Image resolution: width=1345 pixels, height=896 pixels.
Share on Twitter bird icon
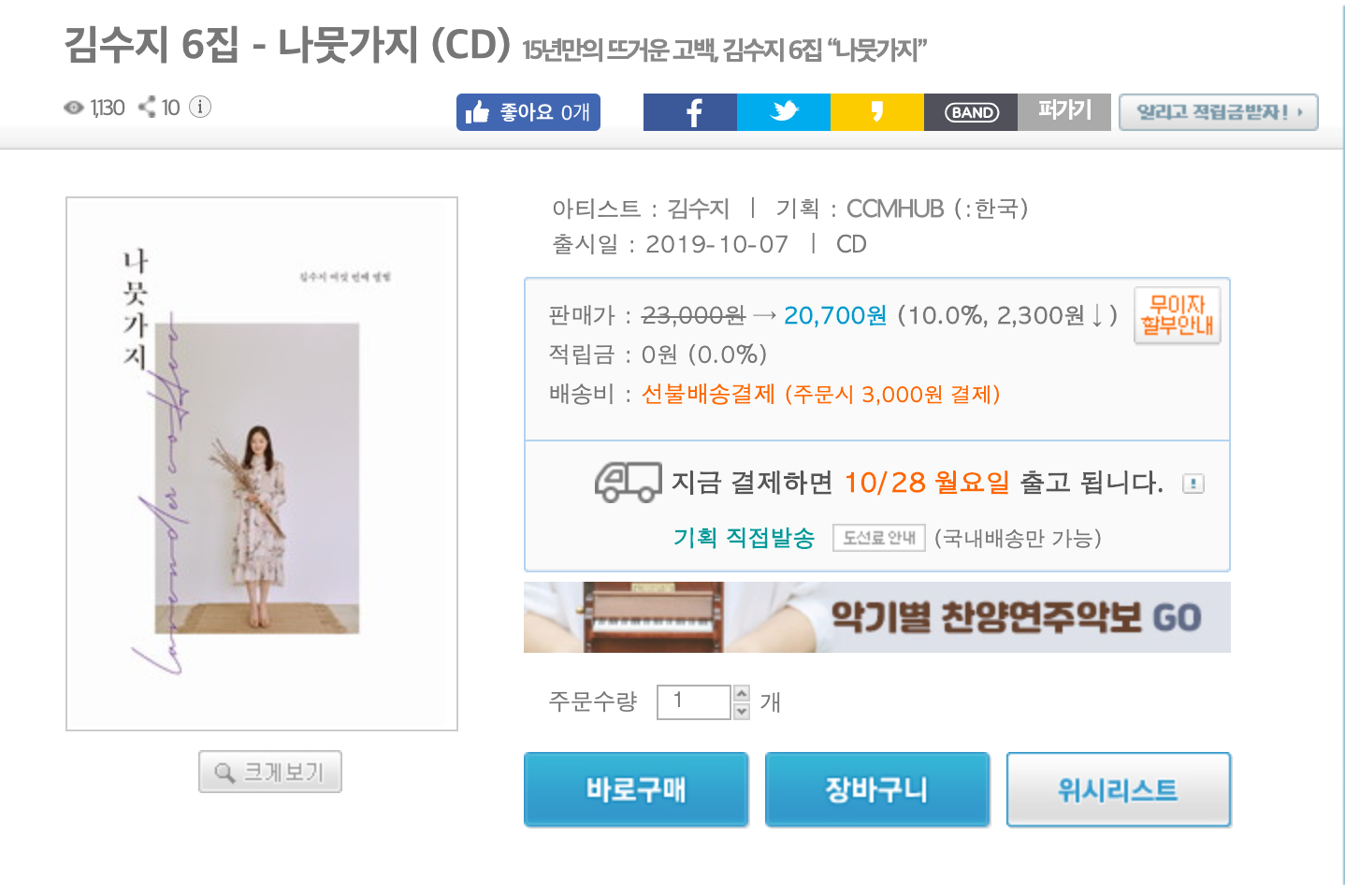(784, 112)
